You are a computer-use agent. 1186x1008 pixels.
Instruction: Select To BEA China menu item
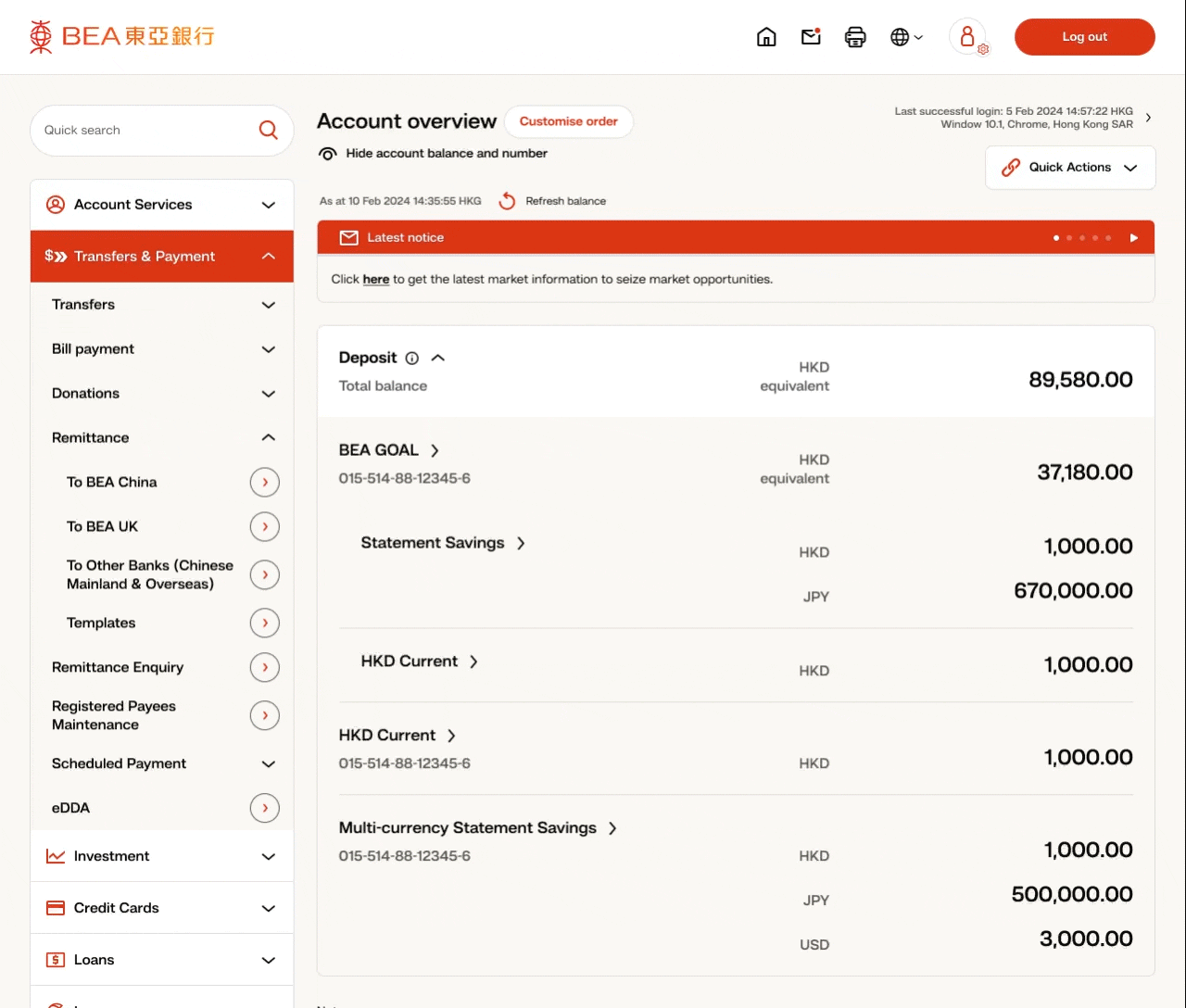click(112, 483)
